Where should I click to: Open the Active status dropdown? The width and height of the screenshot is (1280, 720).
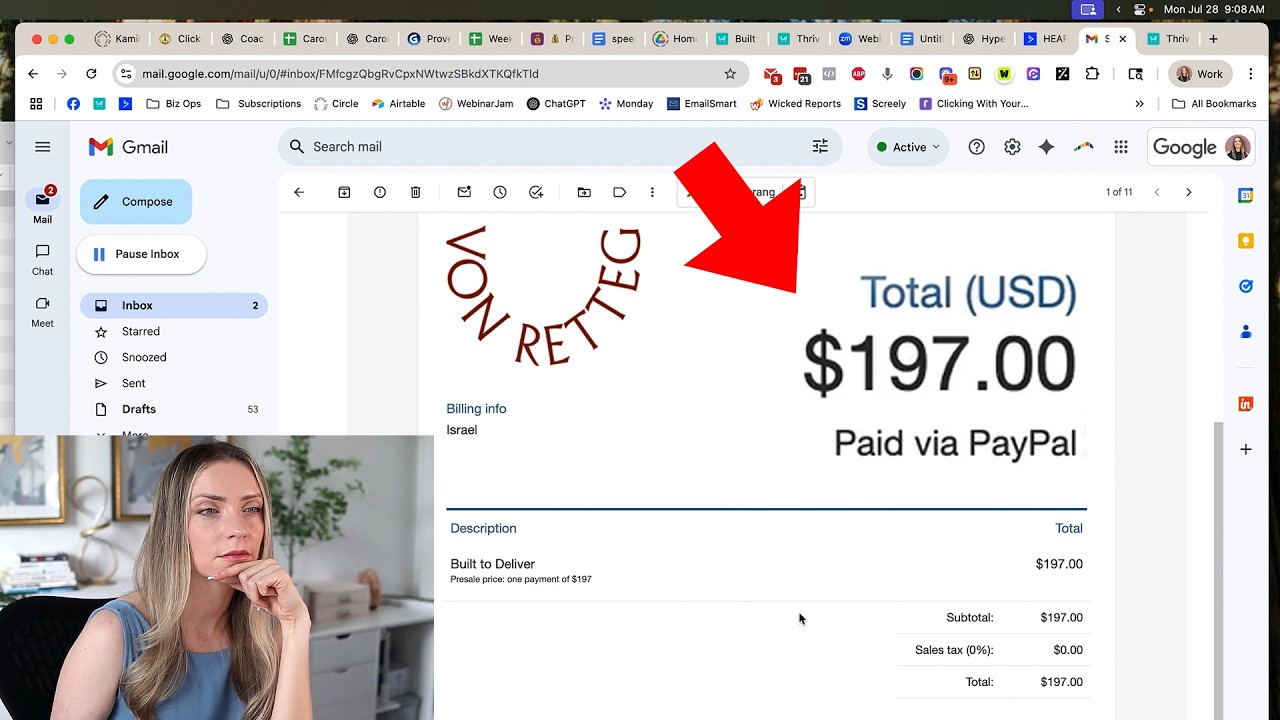coord(908,147)
